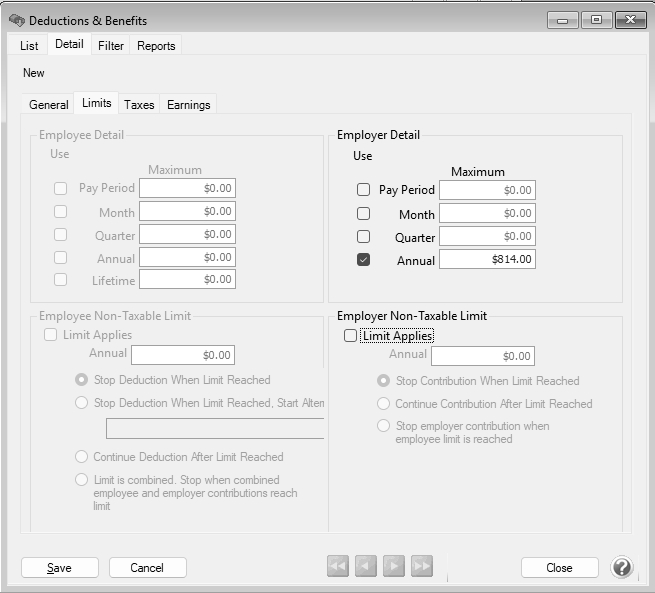The width and height of the screenshot is (655, 593).
Task: Go to previous record navigation arrow
Action: 366,567
